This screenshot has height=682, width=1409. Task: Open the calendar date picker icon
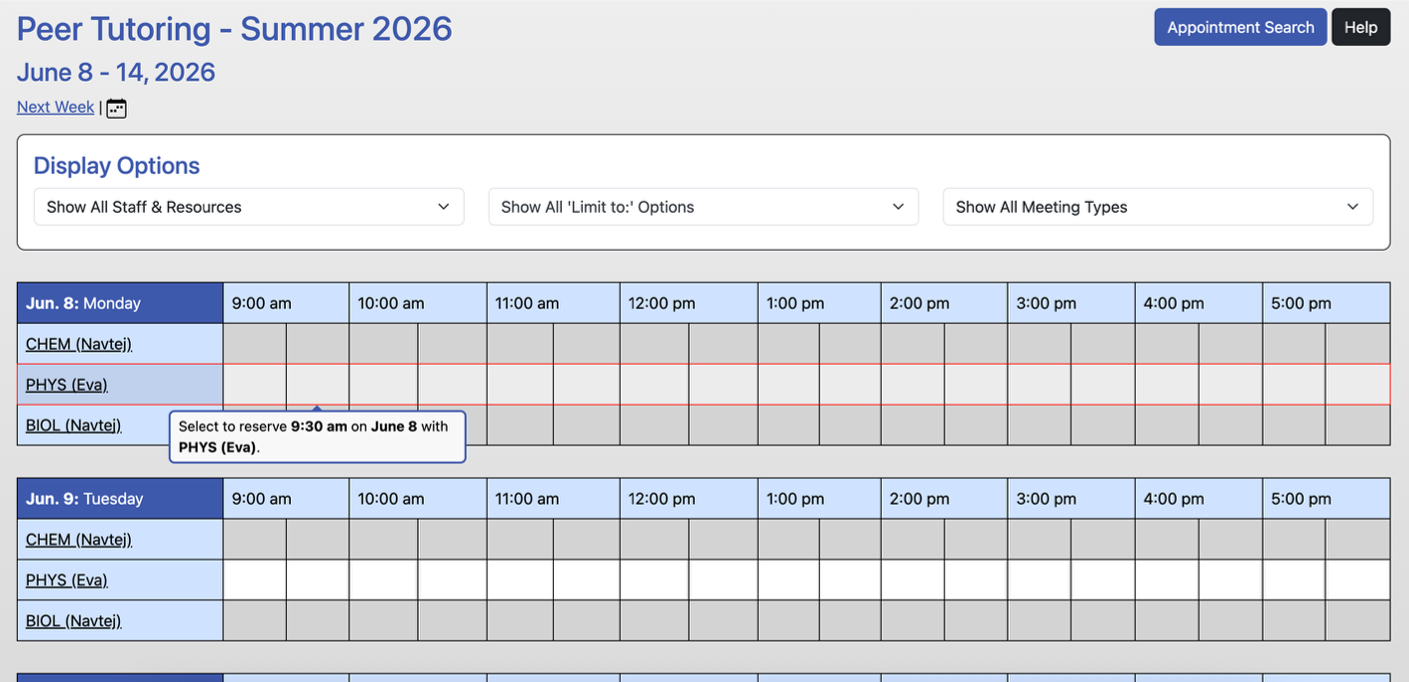pos(116,108)
